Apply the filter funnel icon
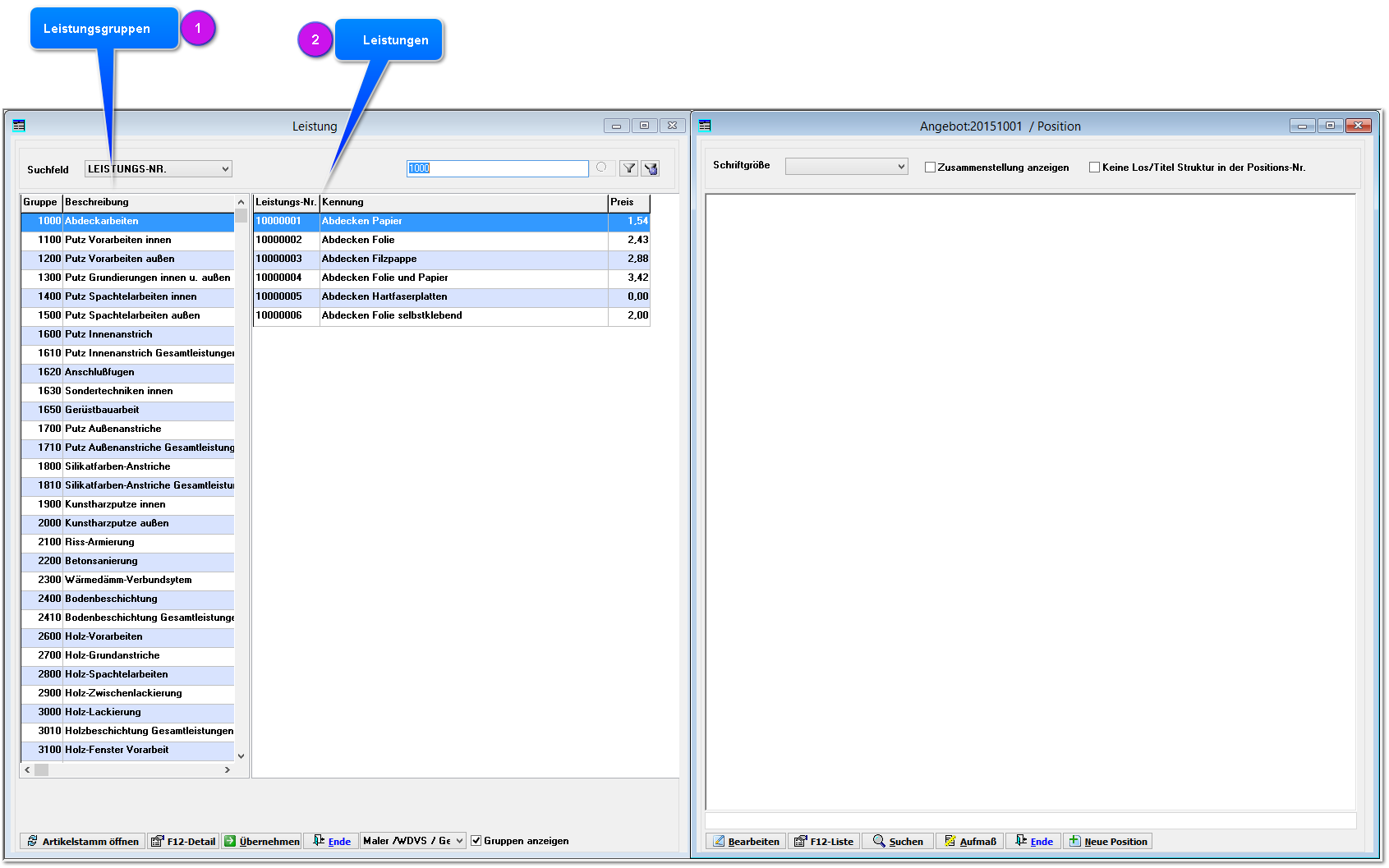Screen dimensions: 1389x868 click(628, 168)
